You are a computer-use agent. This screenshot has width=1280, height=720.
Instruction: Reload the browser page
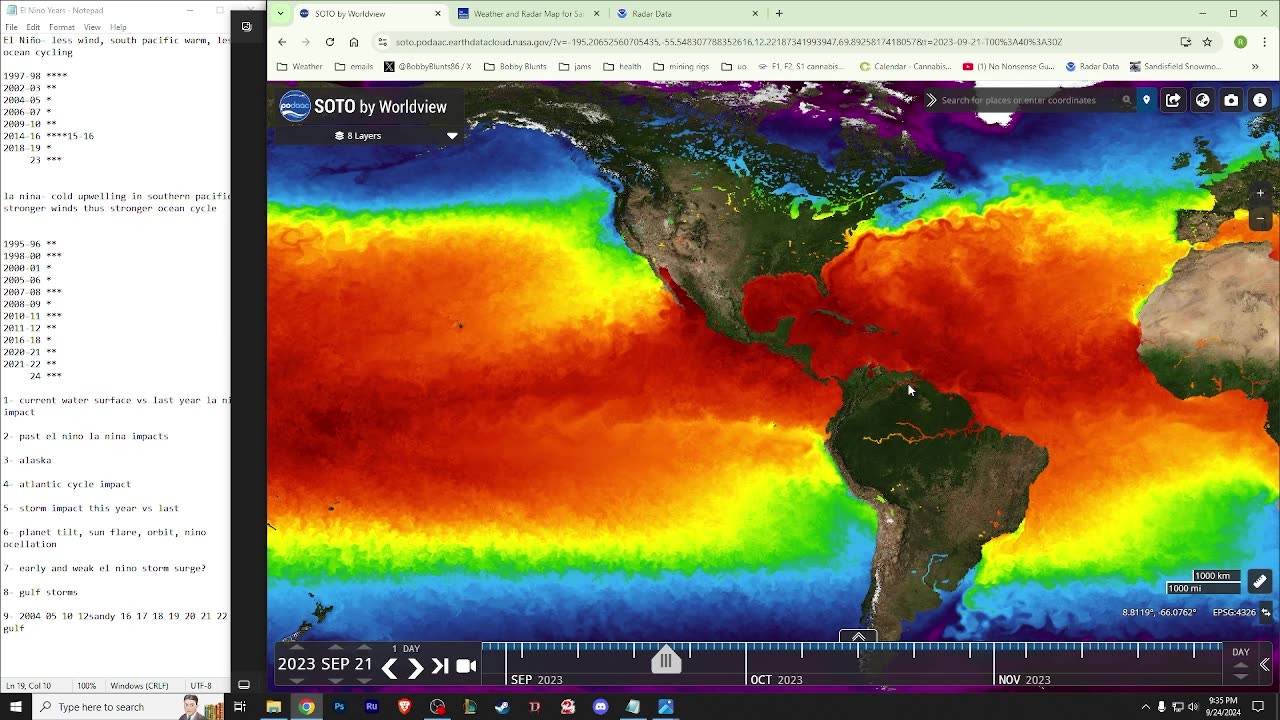click(x=329, y=42)
